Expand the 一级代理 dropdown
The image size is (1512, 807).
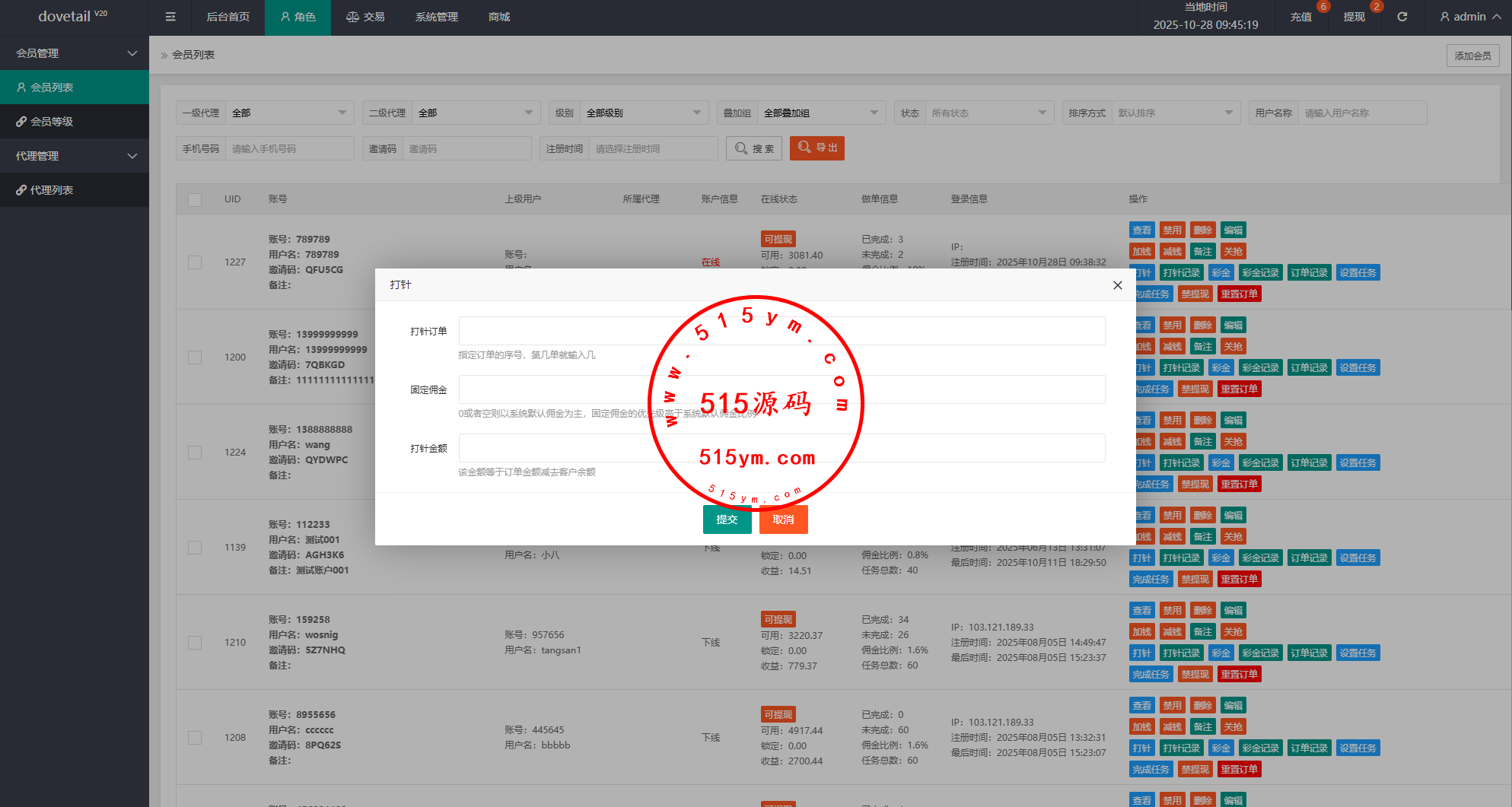[289, 113]
